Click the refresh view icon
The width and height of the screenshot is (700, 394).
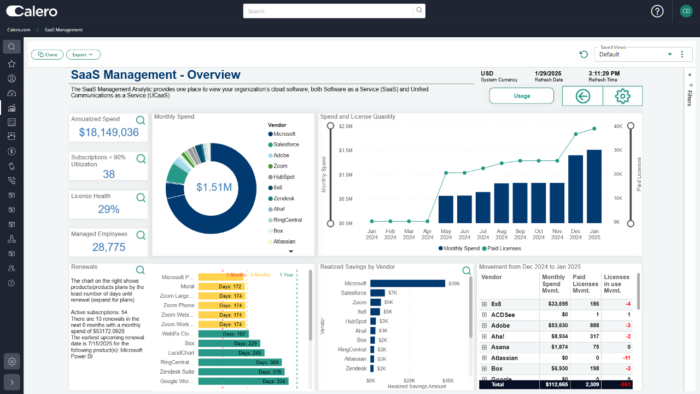(583, 54)
